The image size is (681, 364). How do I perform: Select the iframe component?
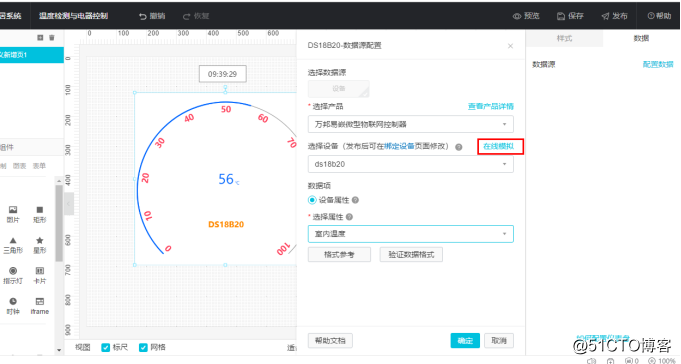pyautogui.click(x=40, y=306)
